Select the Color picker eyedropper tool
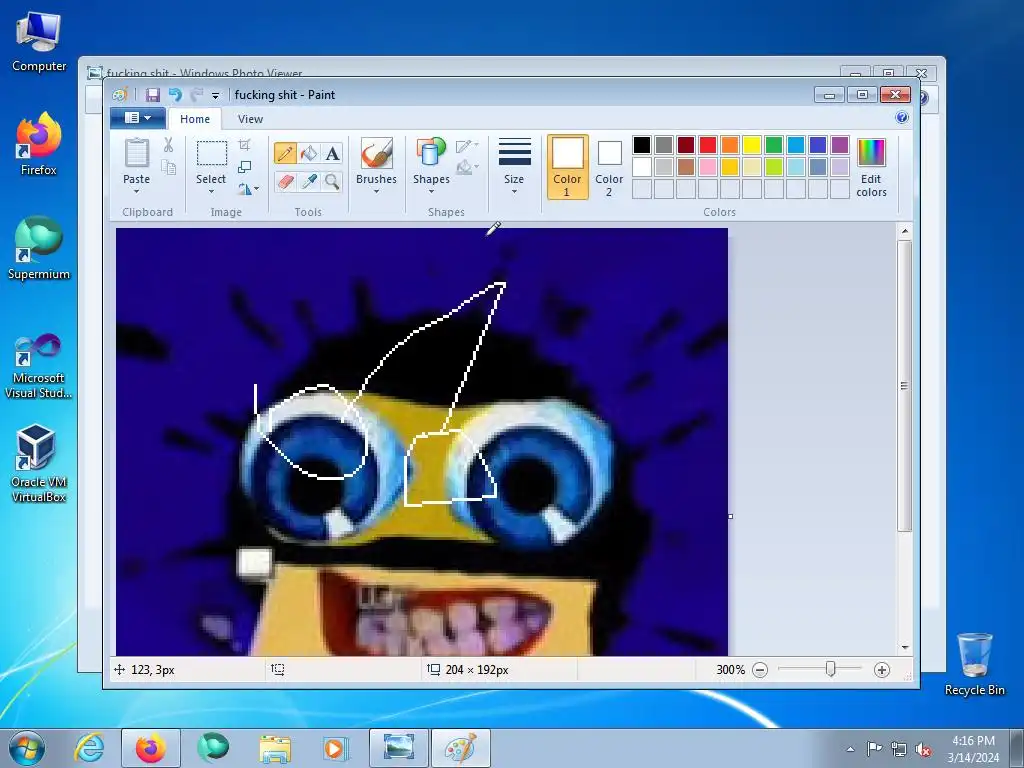This screenshot has width=1024, height=768. click(309, 181)
